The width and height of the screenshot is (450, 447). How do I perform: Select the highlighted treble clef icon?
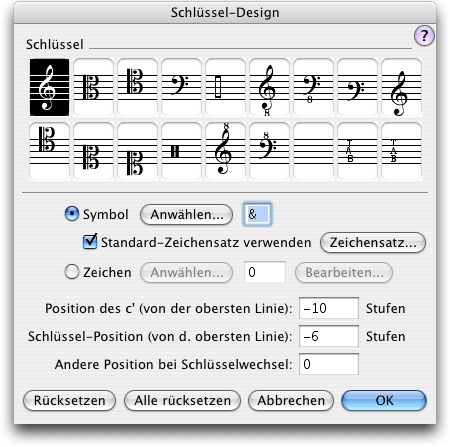pyautogui.click(x=50, y=87)
